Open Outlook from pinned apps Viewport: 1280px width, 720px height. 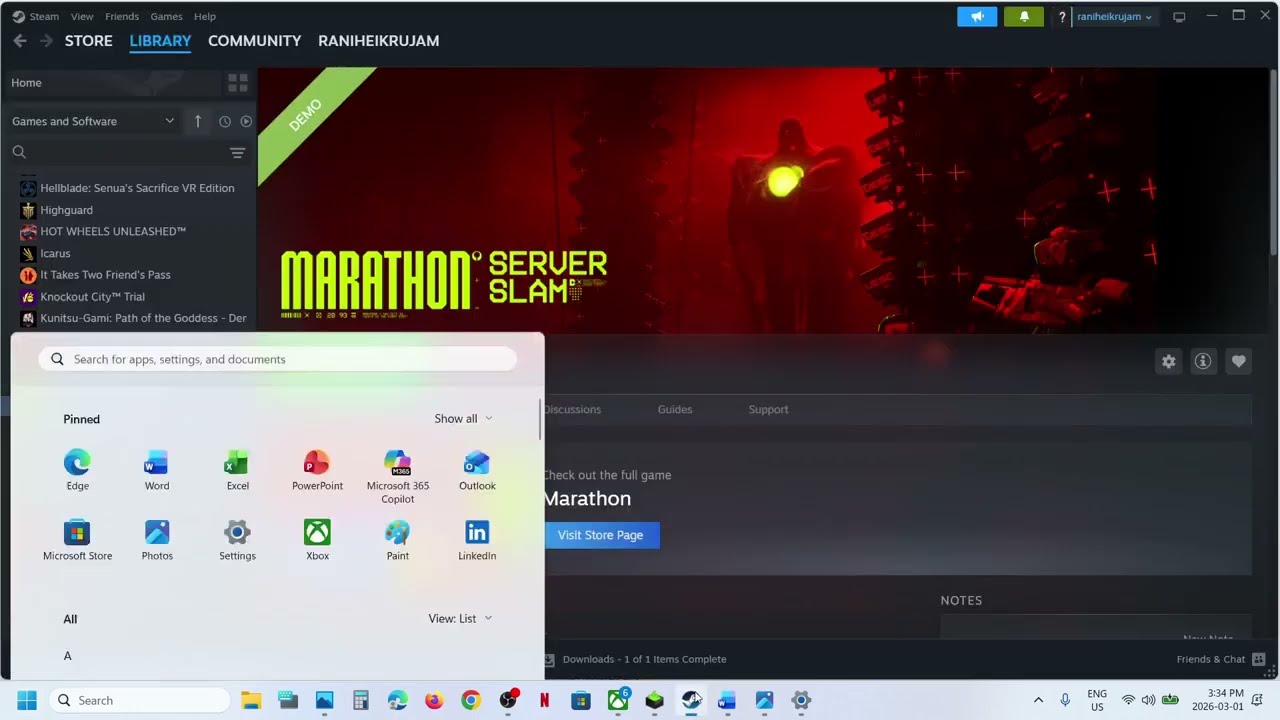477,471
